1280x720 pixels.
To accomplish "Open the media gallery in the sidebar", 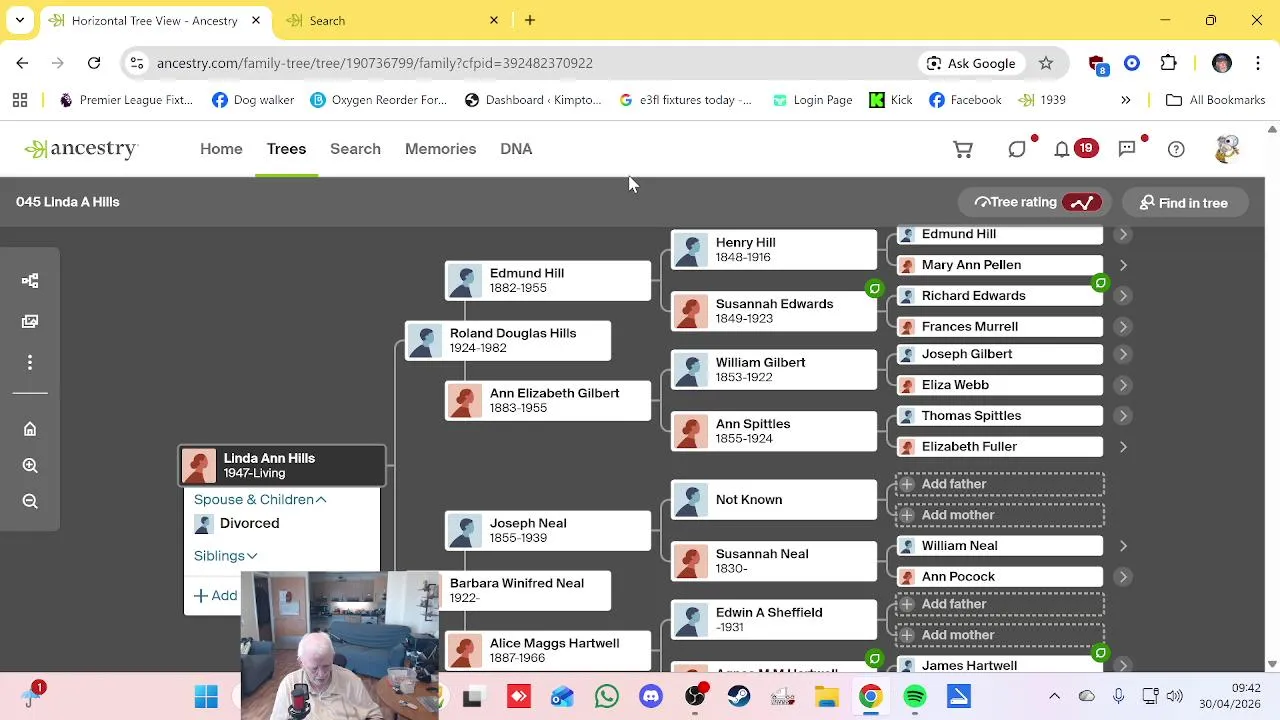I will click(x=30, y=321).
